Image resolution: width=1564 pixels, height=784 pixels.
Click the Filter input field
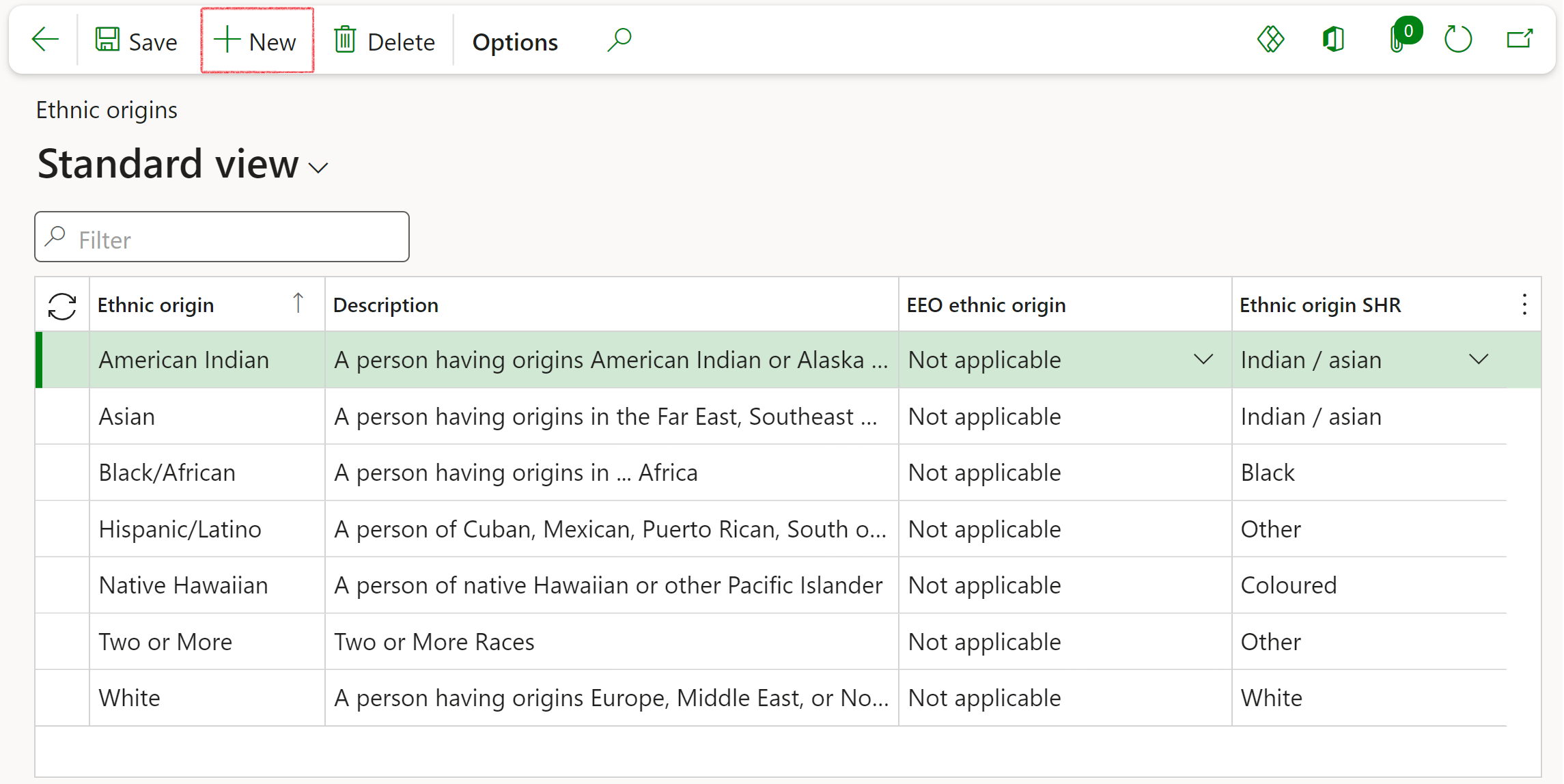pyautogui.click(x=222, y=237)
